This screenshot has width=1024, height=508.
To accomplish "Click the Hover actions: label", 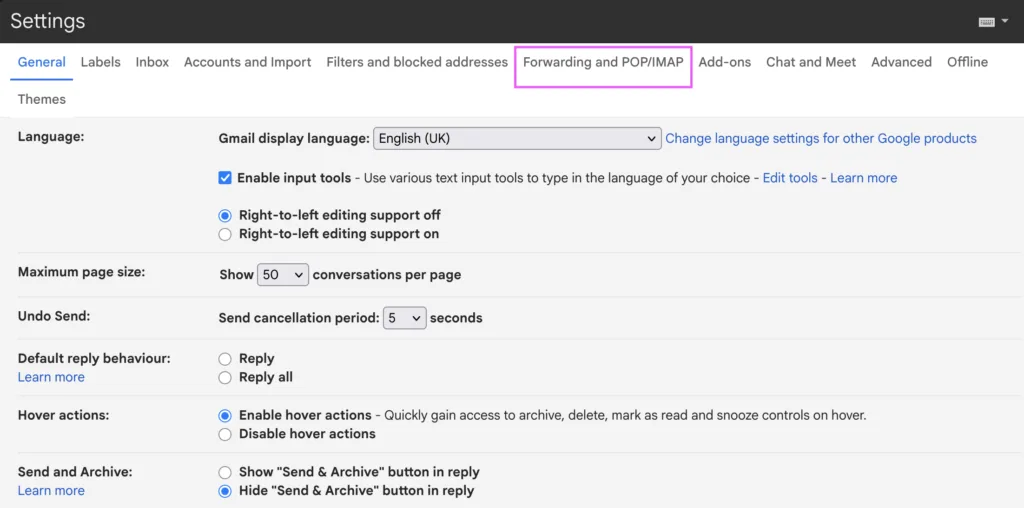I will click(63, 415).
